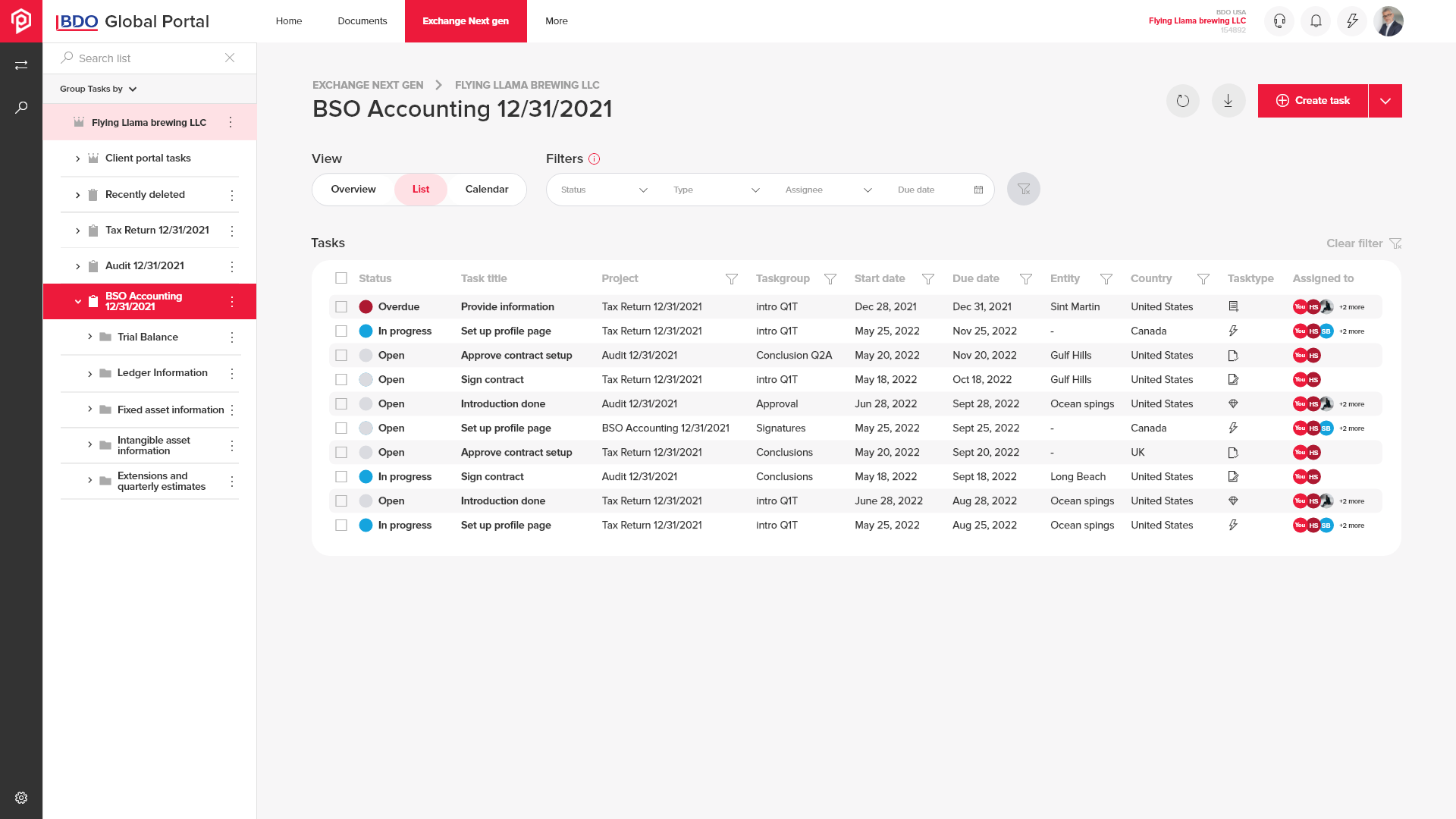Screen dimensions: 1456x819
Task: Check the Introduction done Sept 28 checkbox
Action: click(x=341, y=404)
